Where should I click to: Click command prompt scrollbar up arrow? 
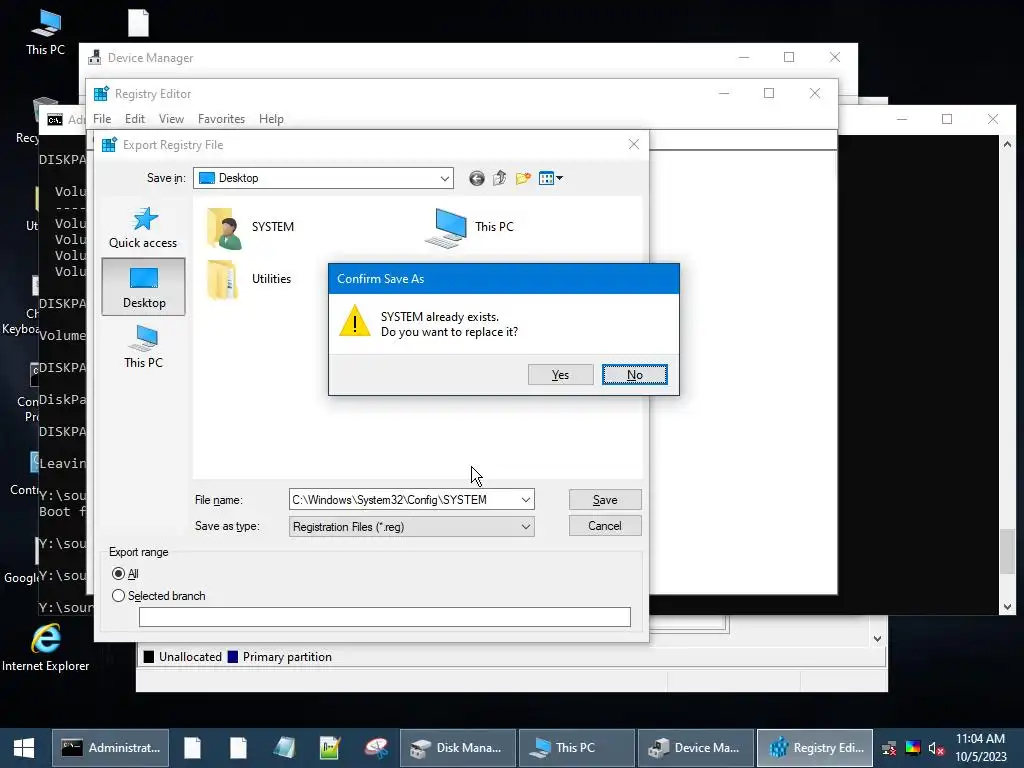[x=1008, y=144]
